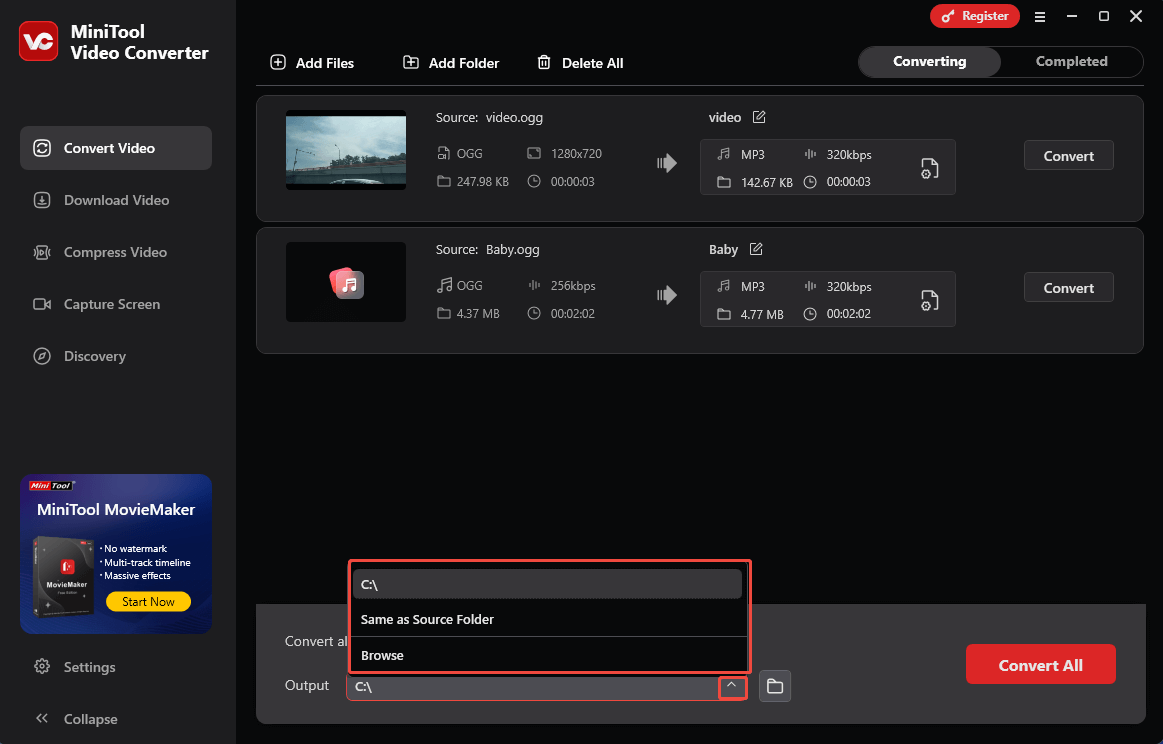The width and height of the screenshot is (1163, 744).
Task: Collapse the Output path dropdown with the chevron
Action: (731, 686)
